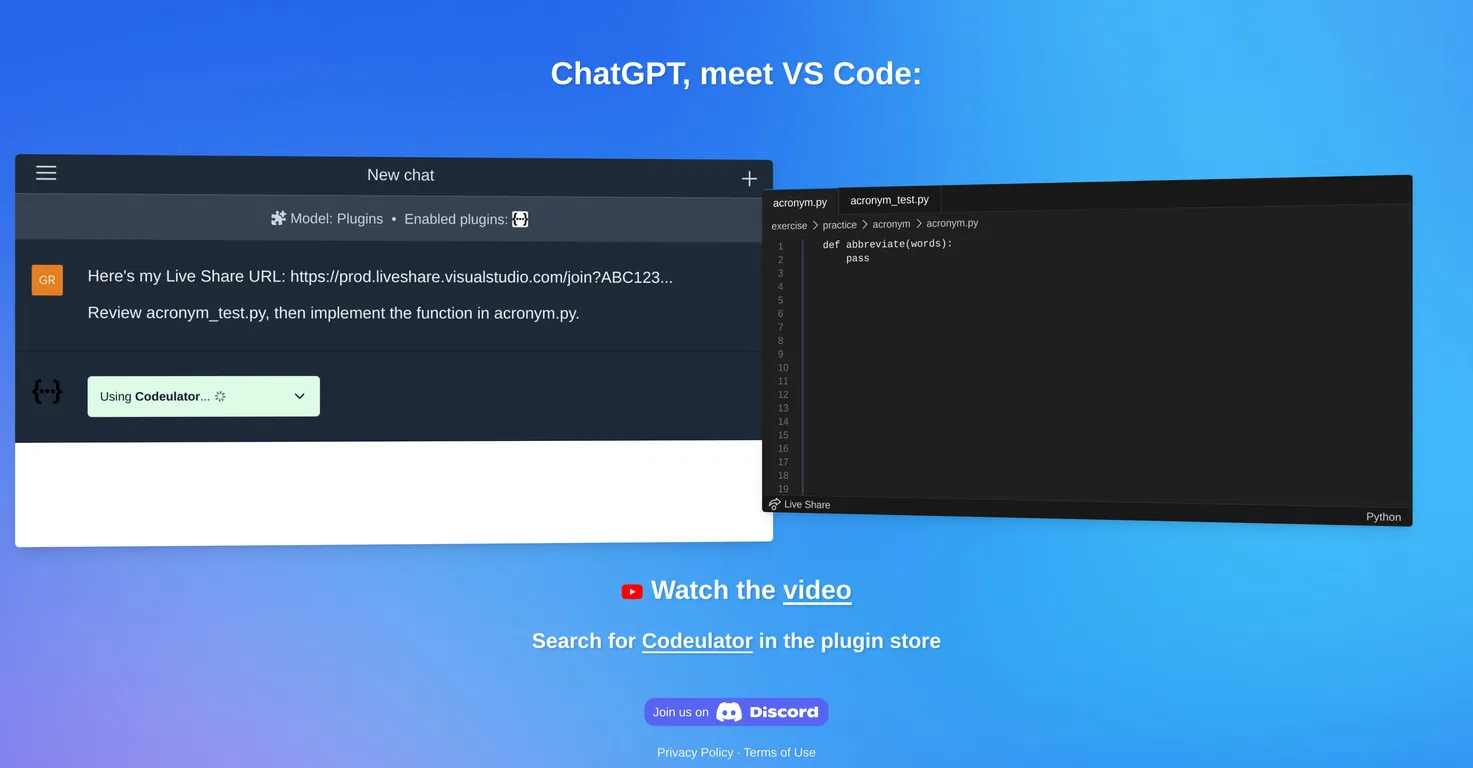
Task: Click code line def abbreviate(words):
Action: pyautogui.click(x=887, y=244)
